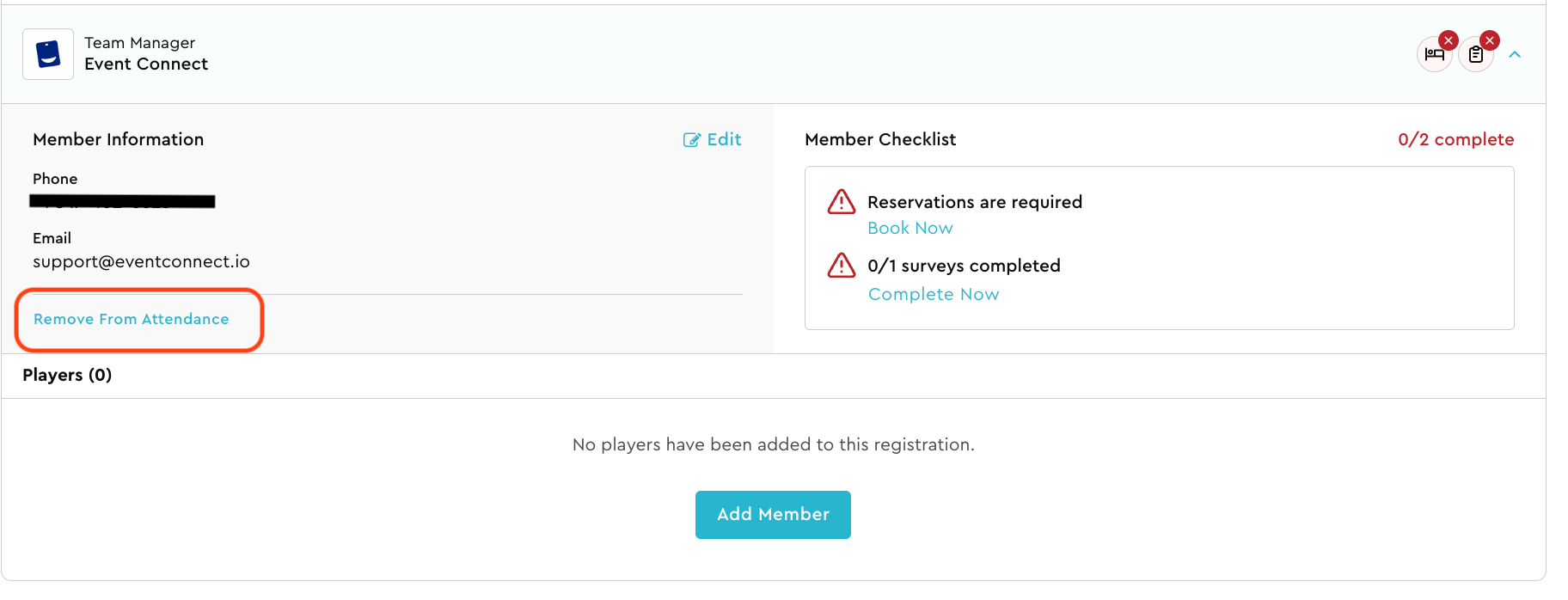Click the Event Connect logo icon
The width and height of the screenshot is (1568, 600).
coord(48,54)
